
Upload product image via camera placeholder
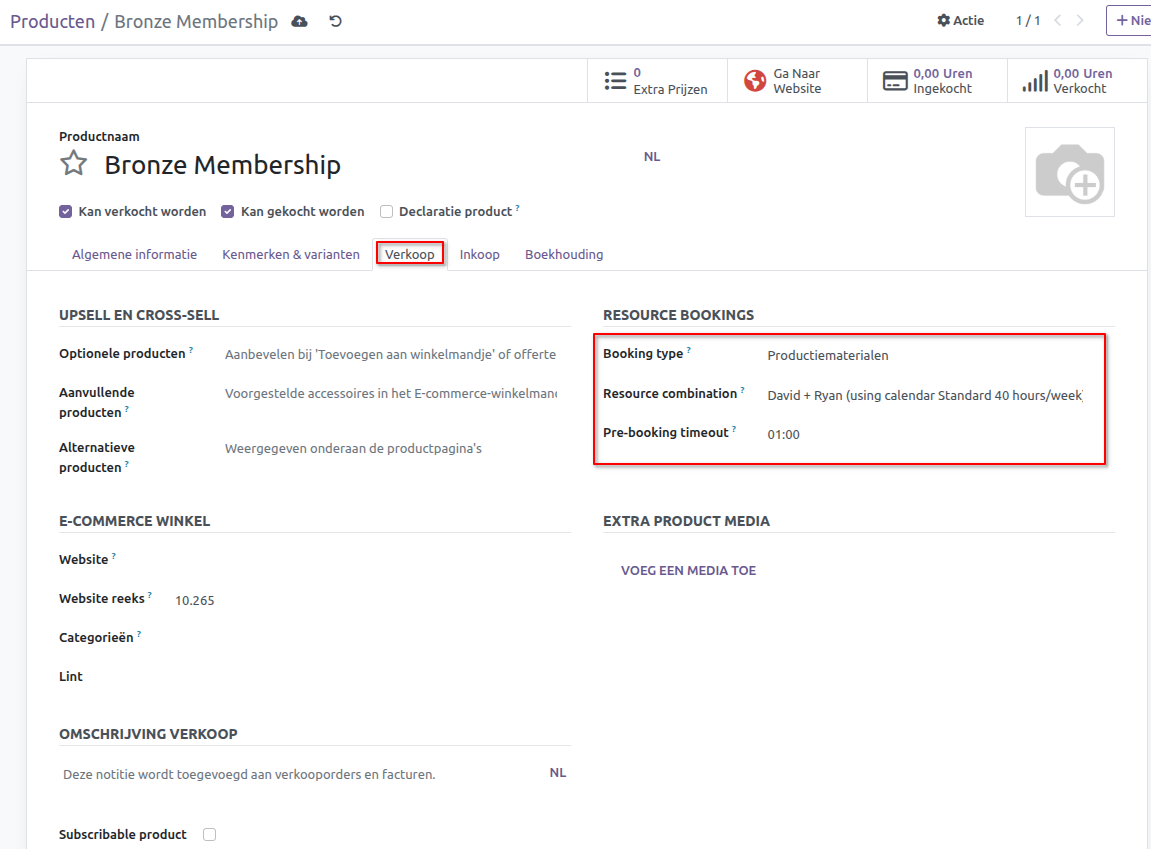pos(1069,172)
